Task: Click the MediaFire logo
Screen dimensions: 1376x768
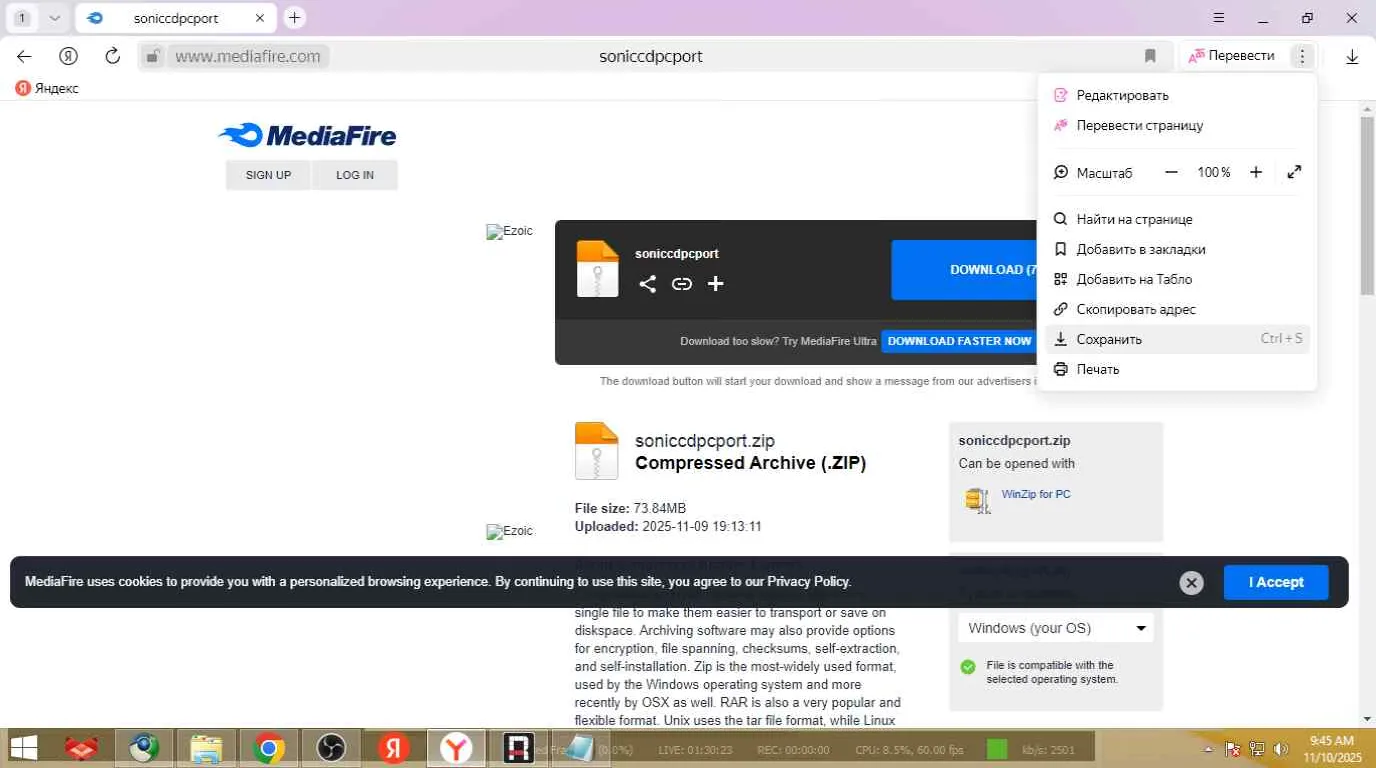Action: tap(308, 135)
